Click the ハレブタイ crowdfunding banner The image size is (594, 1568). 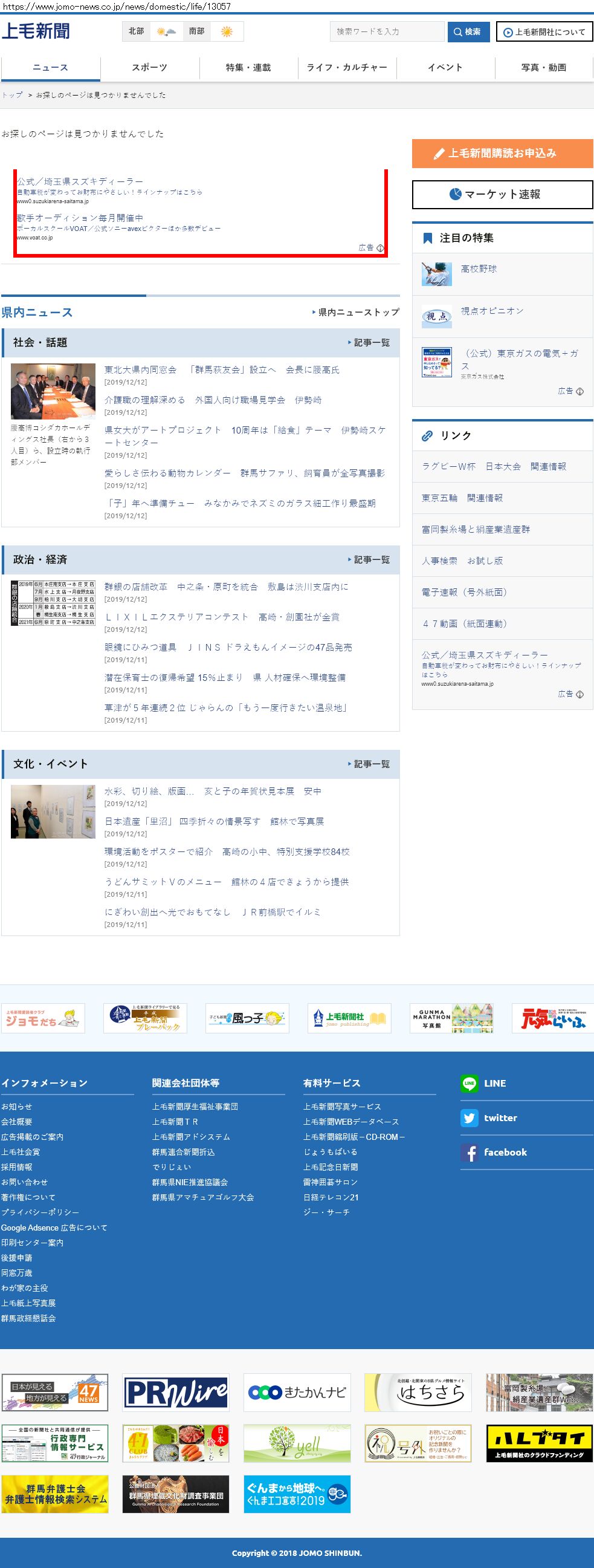click(x=539, y=1443)
